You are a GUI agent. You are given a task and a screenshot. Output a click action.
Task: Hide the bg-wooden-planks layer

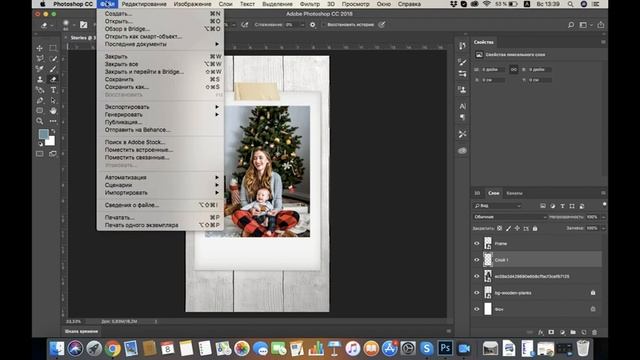[476, 293]
